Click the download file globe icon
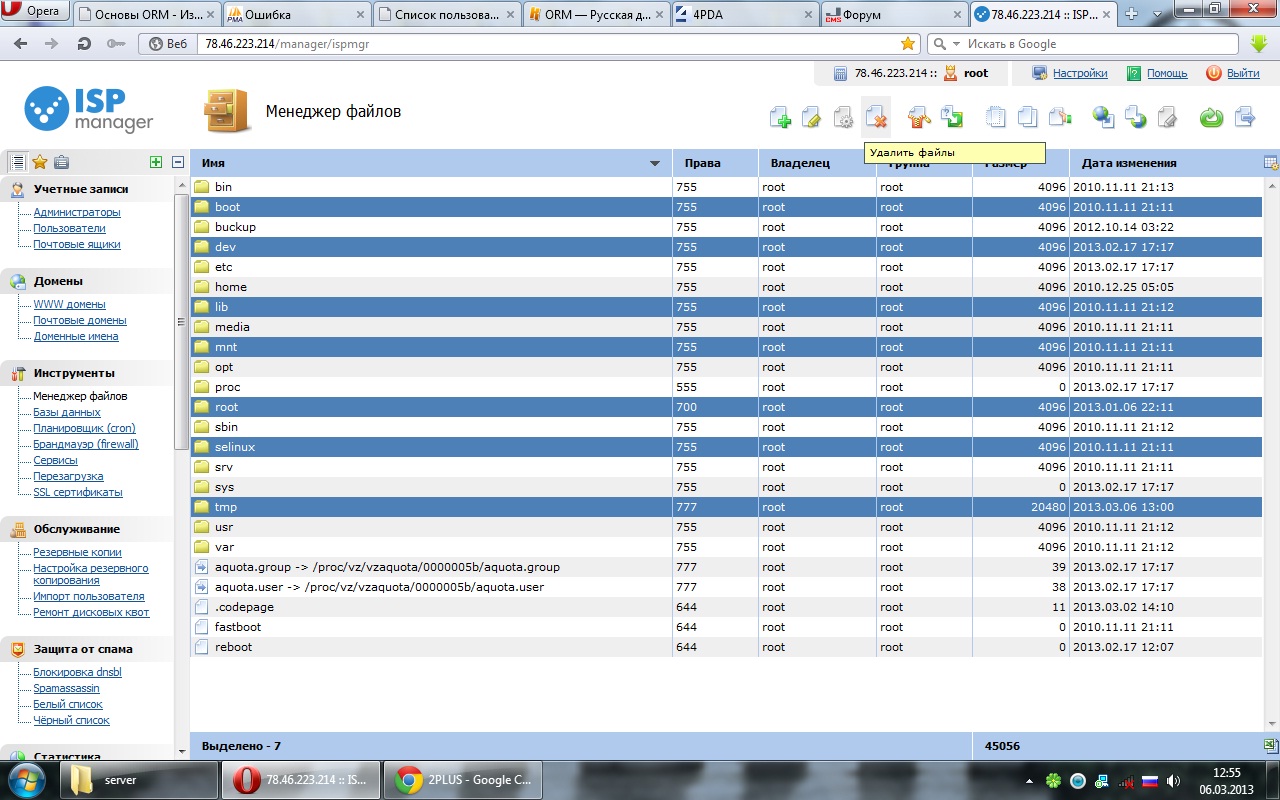1280x800 pixels. click(x=1103, y=118)
